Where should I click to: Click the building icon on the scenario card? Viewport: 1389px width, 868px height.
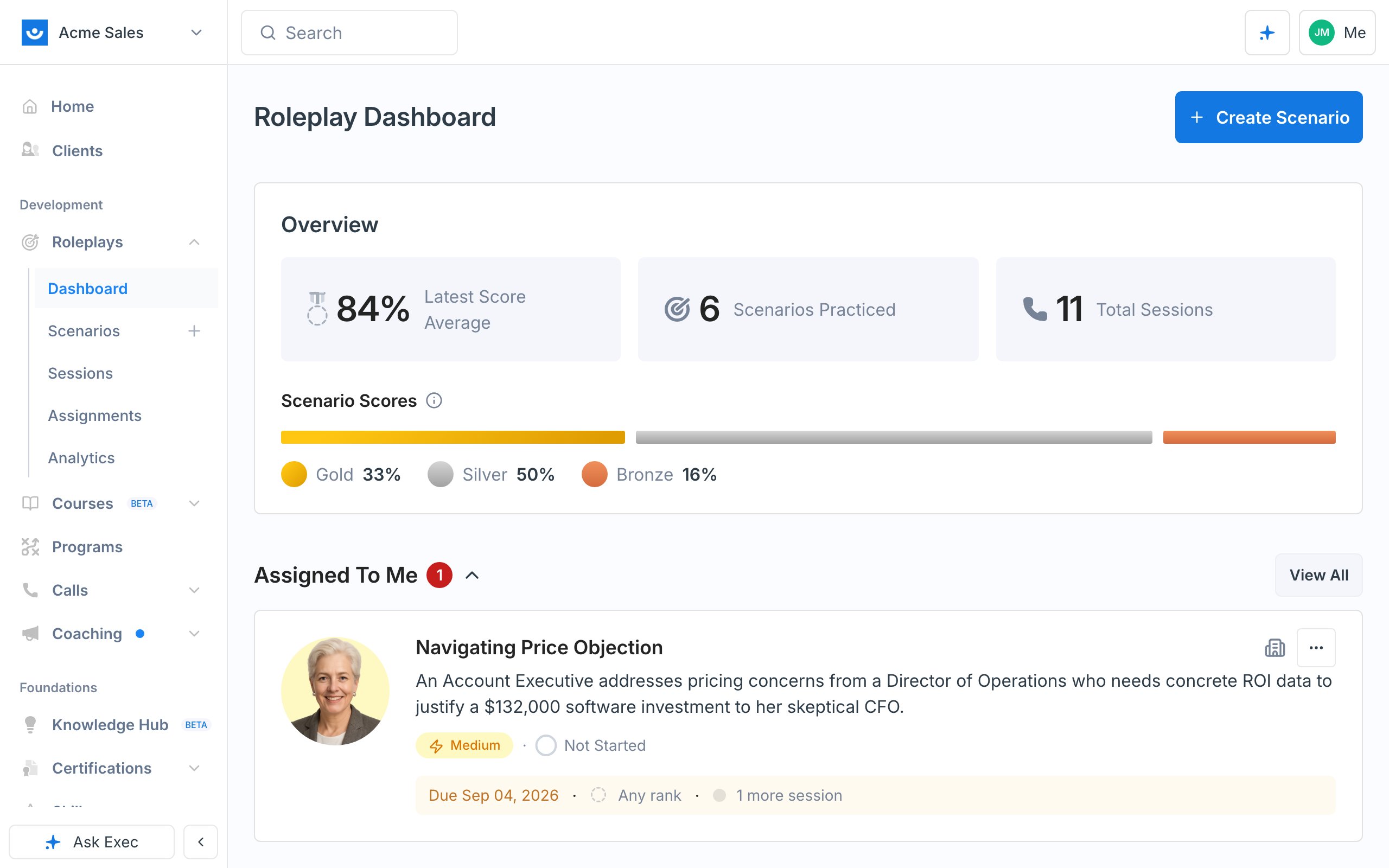pos(1275,648)
